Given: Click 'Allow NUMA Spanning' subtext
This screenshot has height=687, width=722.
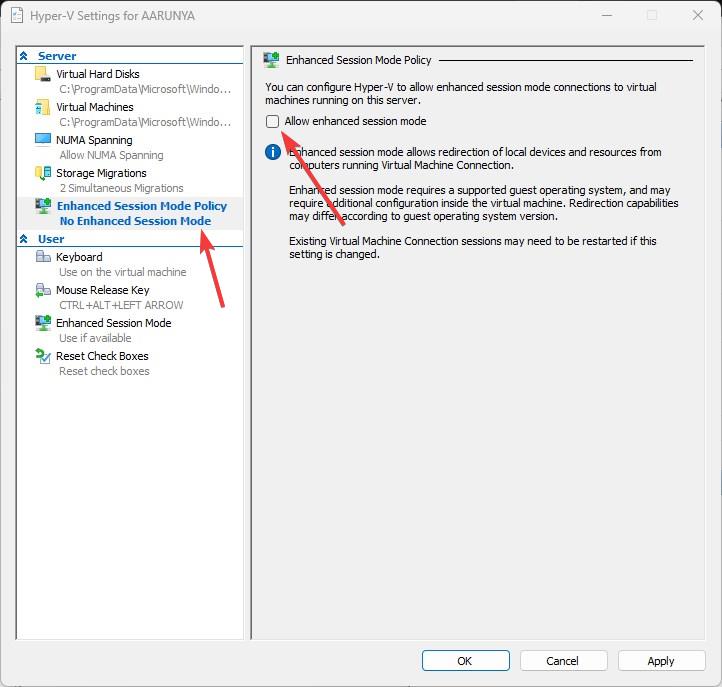Looking at the screenshot, I should [x=111, y=155].
